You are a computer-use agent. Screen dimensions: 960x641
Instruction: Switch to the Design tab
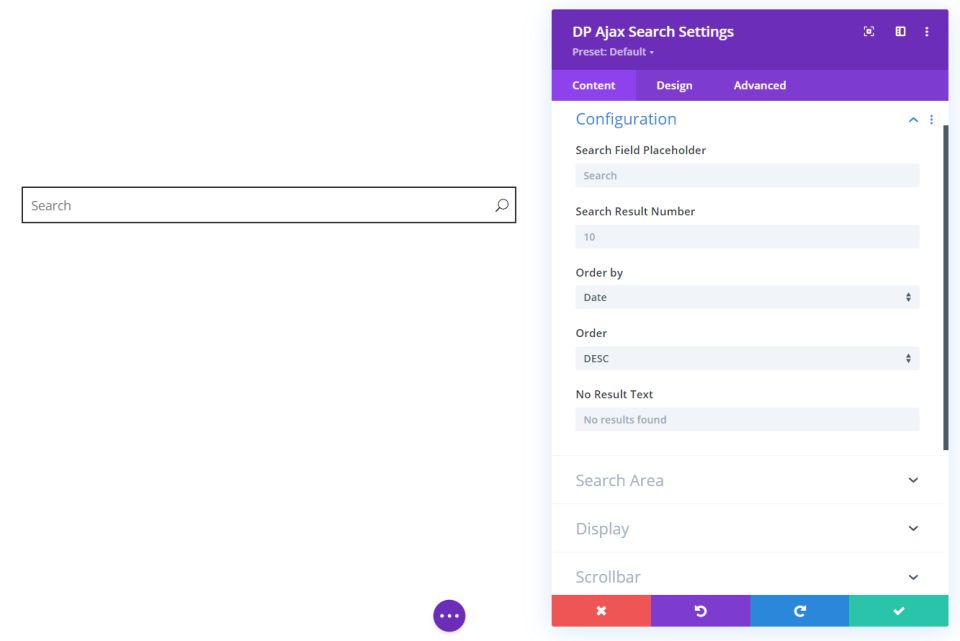tap(674, 86)
